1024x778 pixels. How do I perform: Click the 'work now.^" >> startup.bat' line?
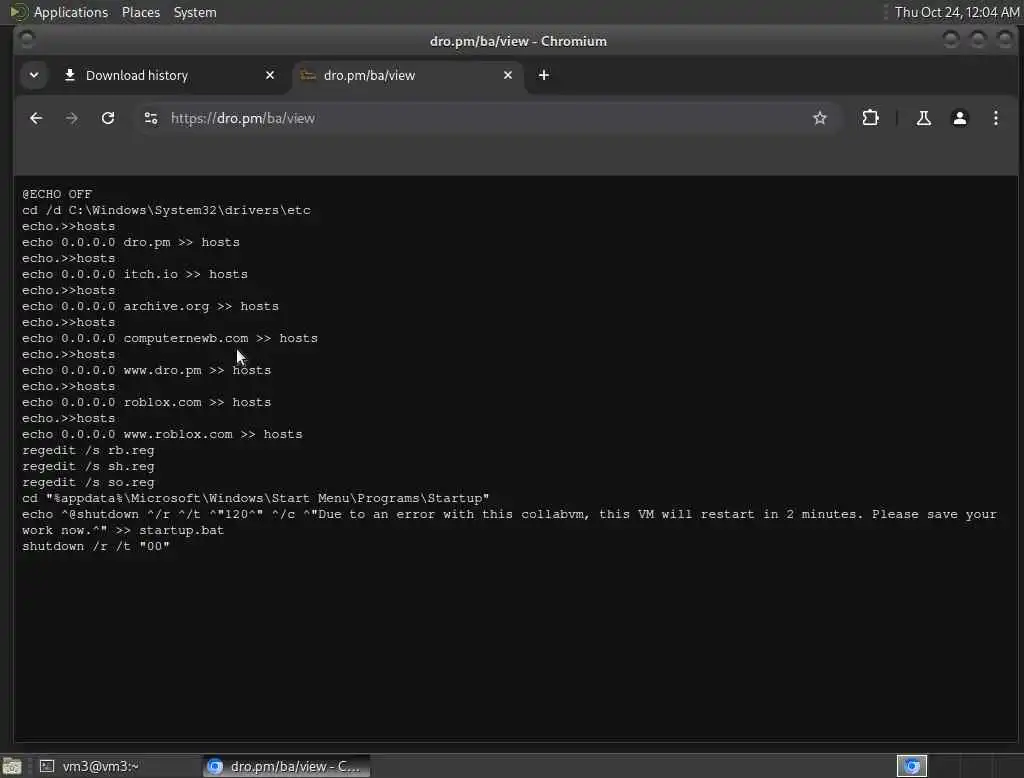(123, 530)
